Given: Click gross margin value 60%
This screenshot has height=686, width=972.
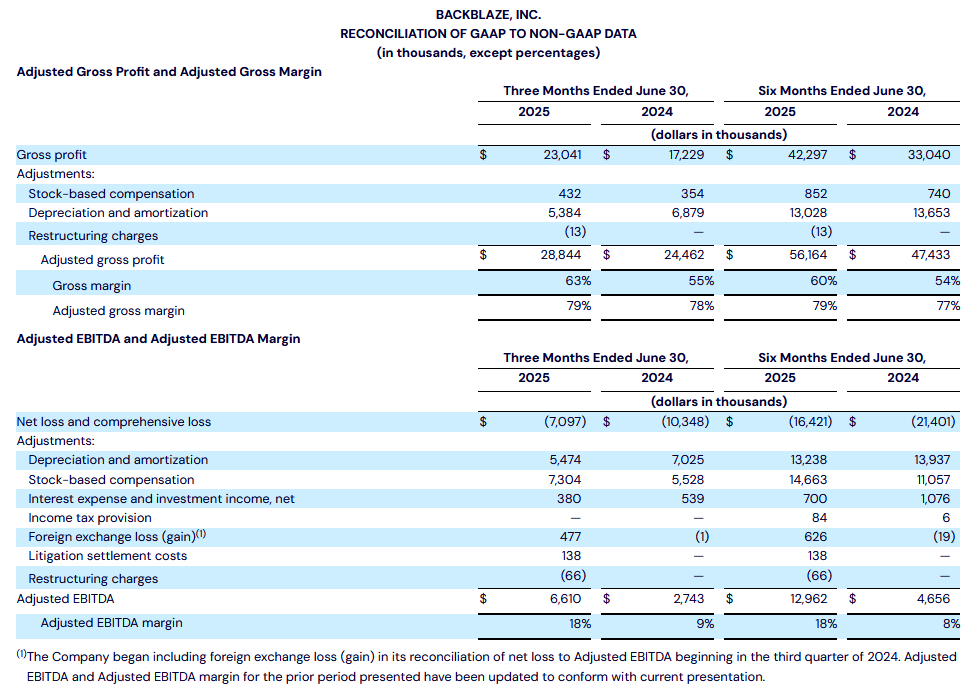Looking at the screenshot, I should (x=824, y=281).
